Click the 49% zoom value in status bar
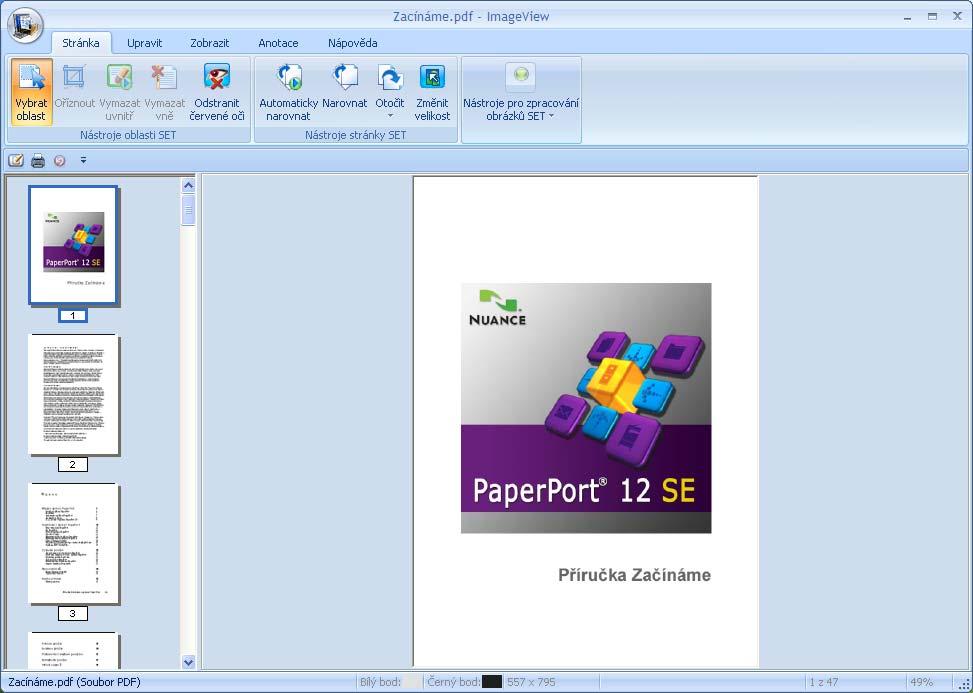 click(921, 682)
